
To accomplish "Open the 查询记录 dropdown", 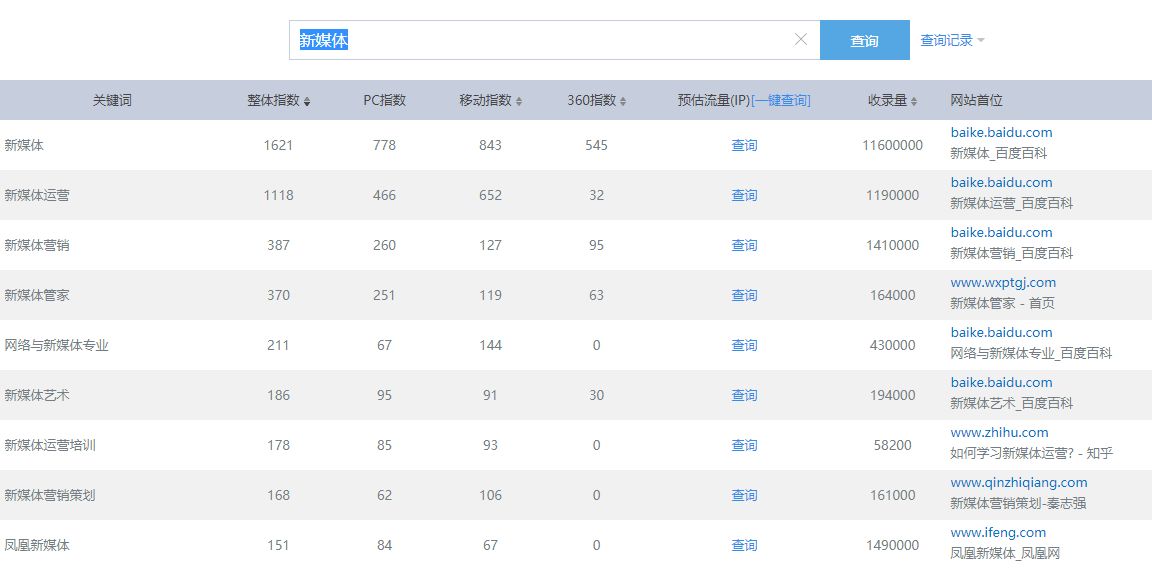I will 952,40.
